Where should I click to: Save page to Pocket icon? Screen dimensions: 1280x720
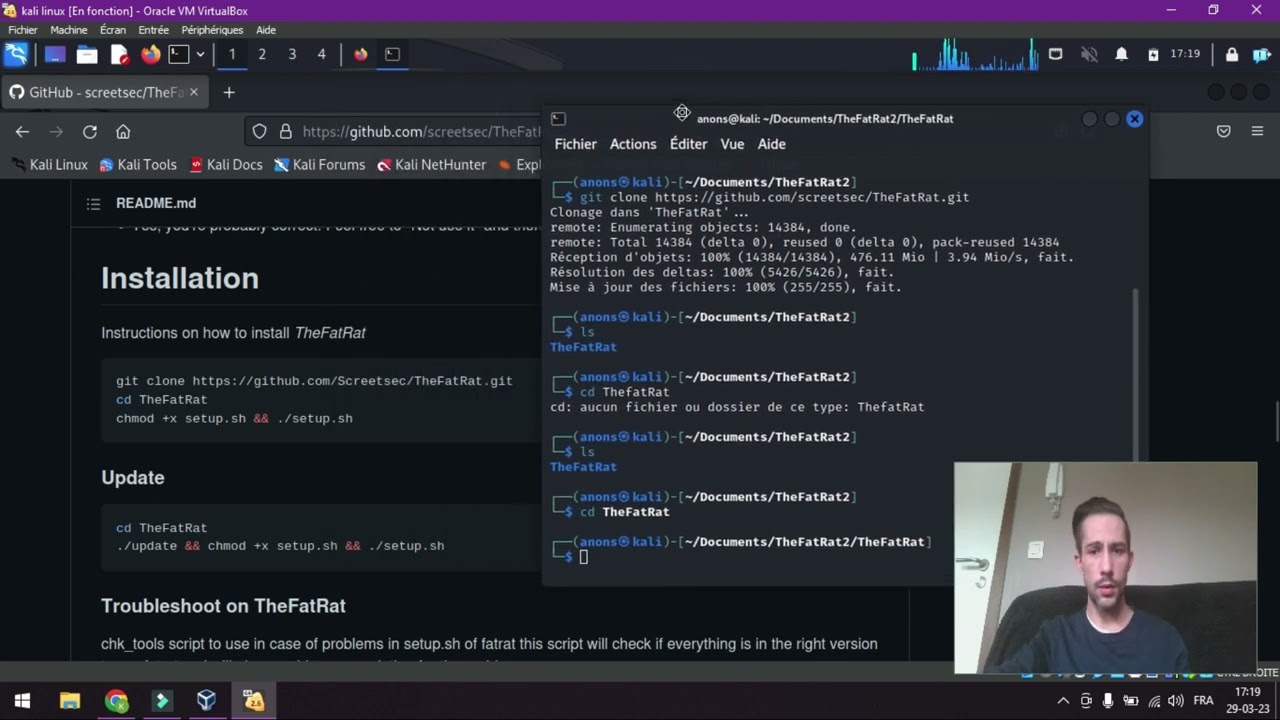1223,131
